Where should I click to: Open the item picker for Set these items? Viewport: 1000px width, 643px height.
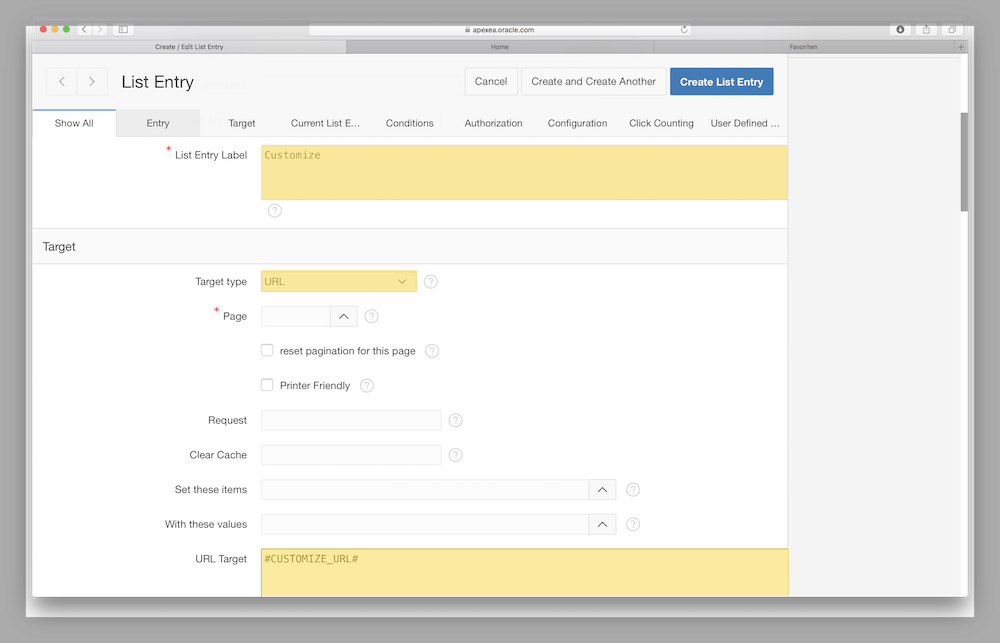click(x=602, y=489)
